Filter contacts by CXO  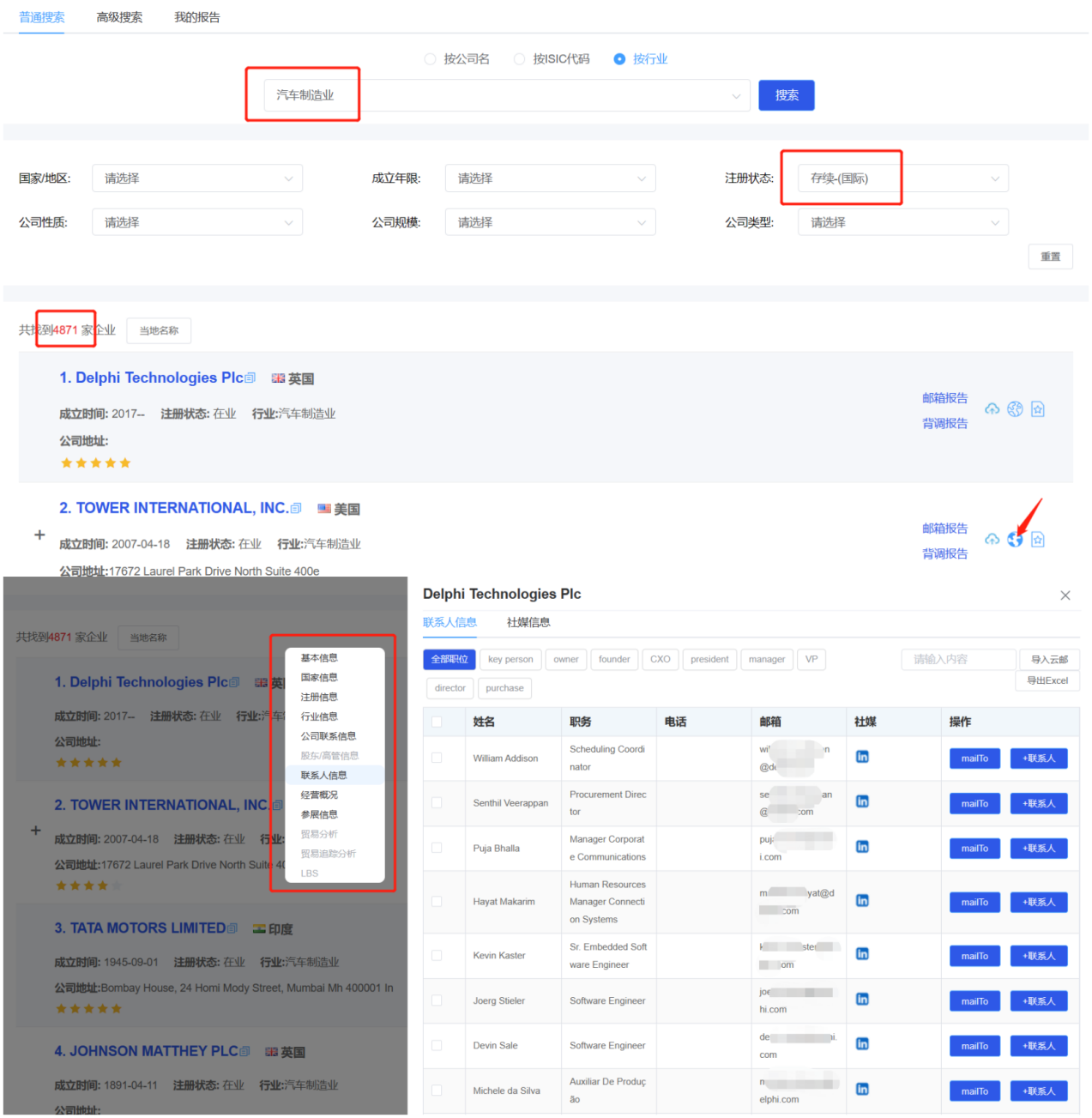pyautogui.click(x=661, y=659)
